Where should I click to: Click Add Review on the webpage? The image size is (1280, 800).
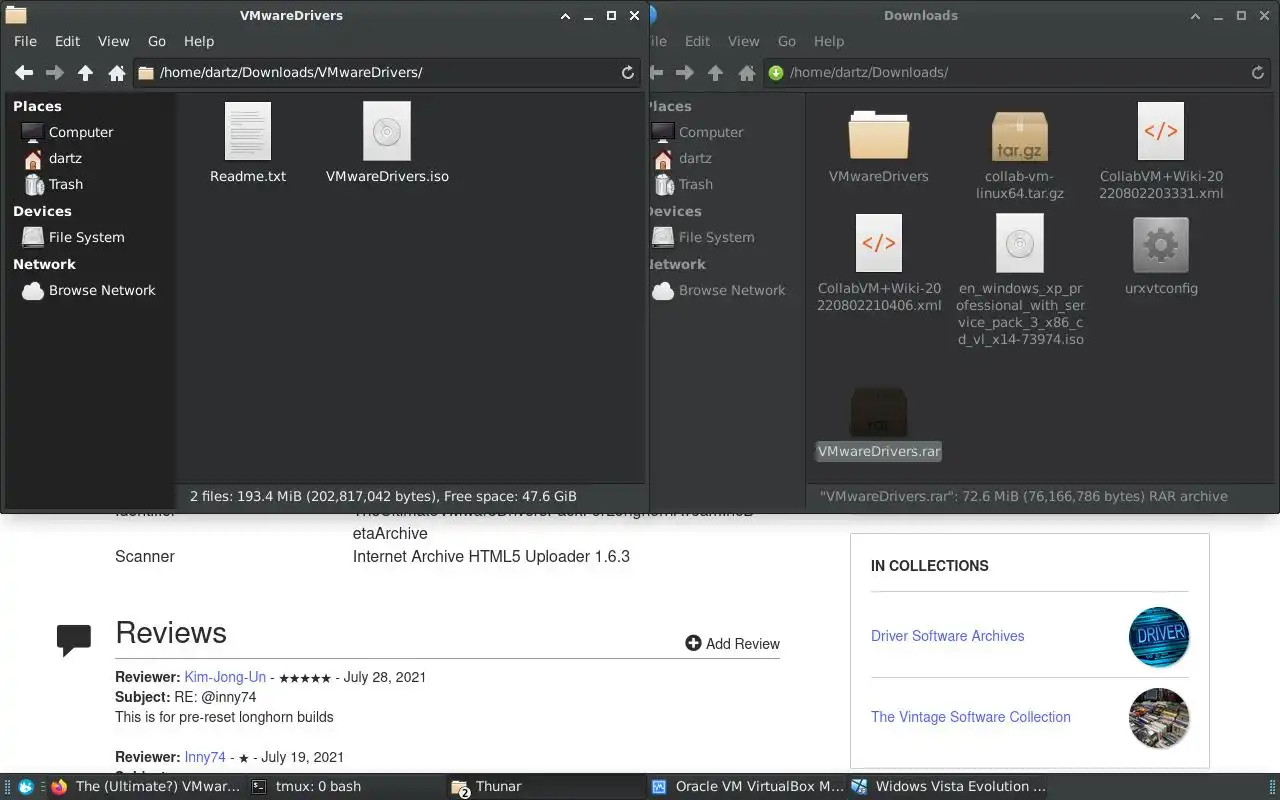[x=732, y=643]
